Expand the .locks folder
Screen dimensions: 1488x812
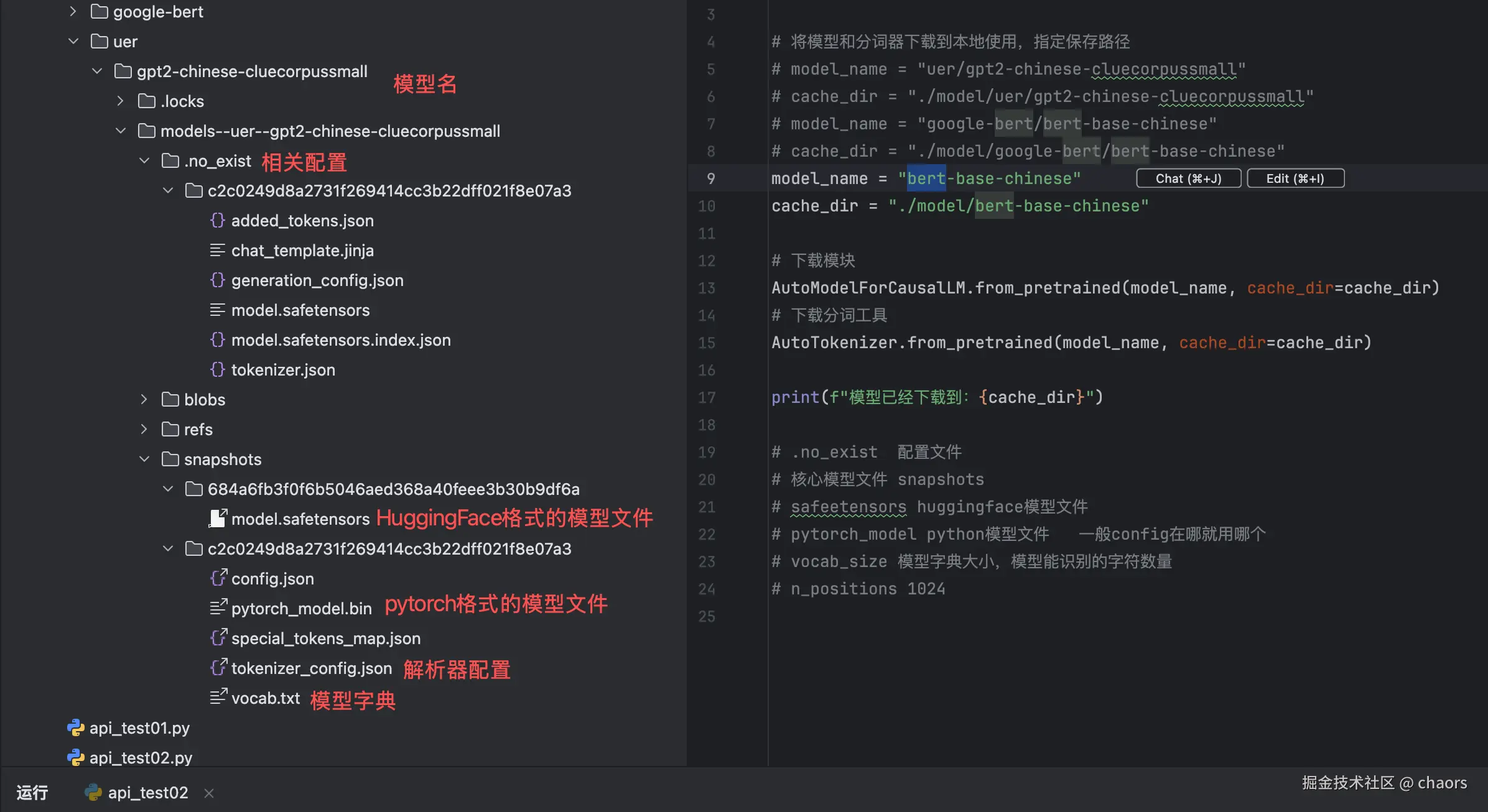121,101
